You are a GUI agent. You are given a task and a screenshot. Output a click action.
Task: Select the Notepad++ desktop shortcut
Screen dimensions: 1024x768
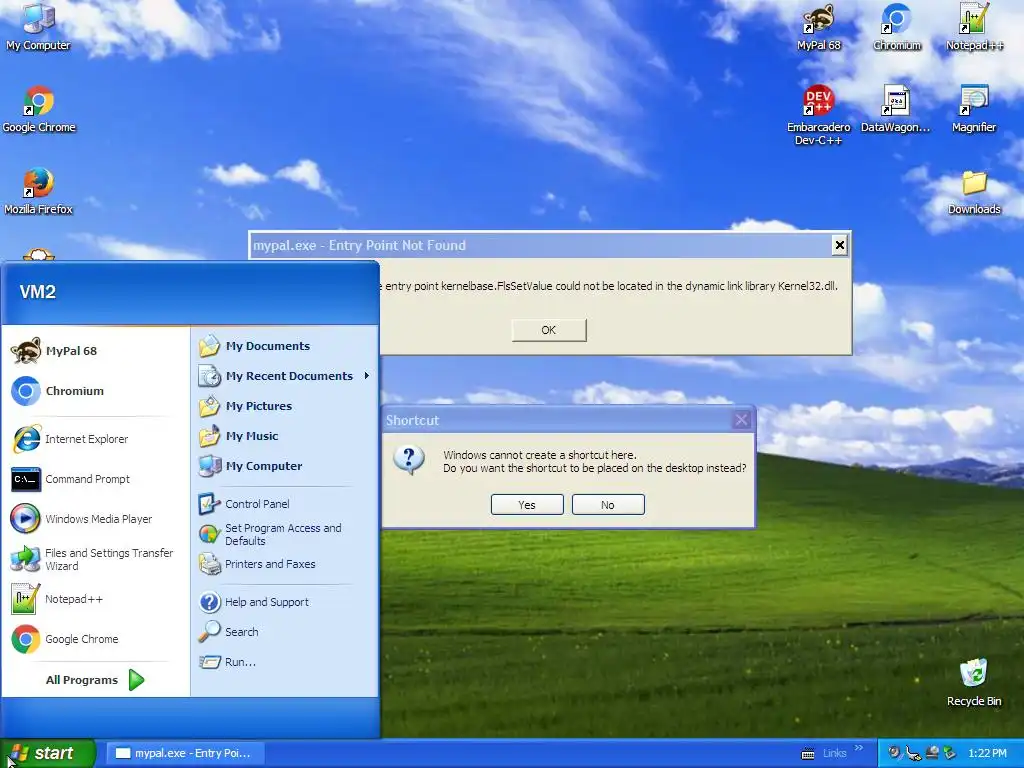tap(974, 27)
